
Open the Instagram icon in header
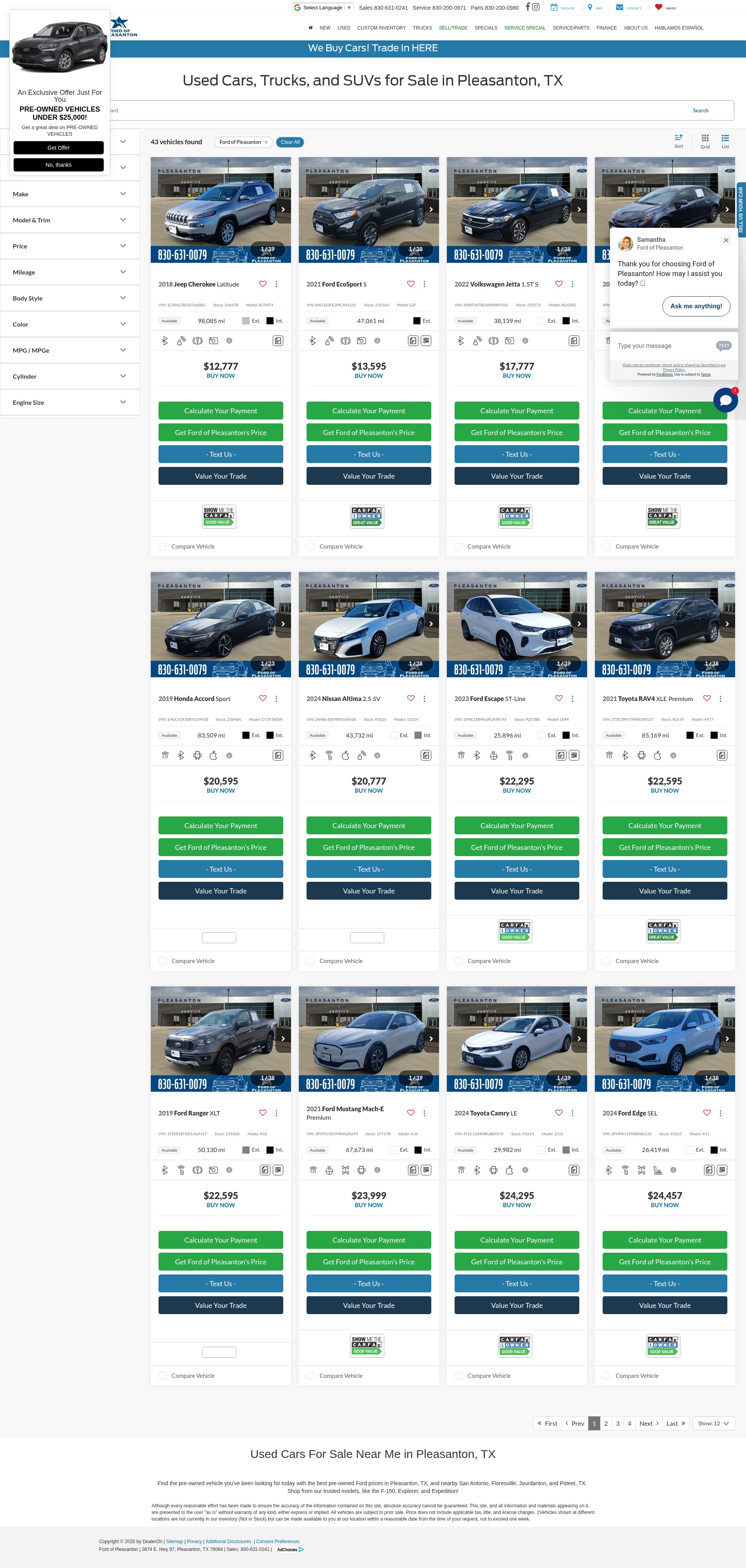pos(536,7)
